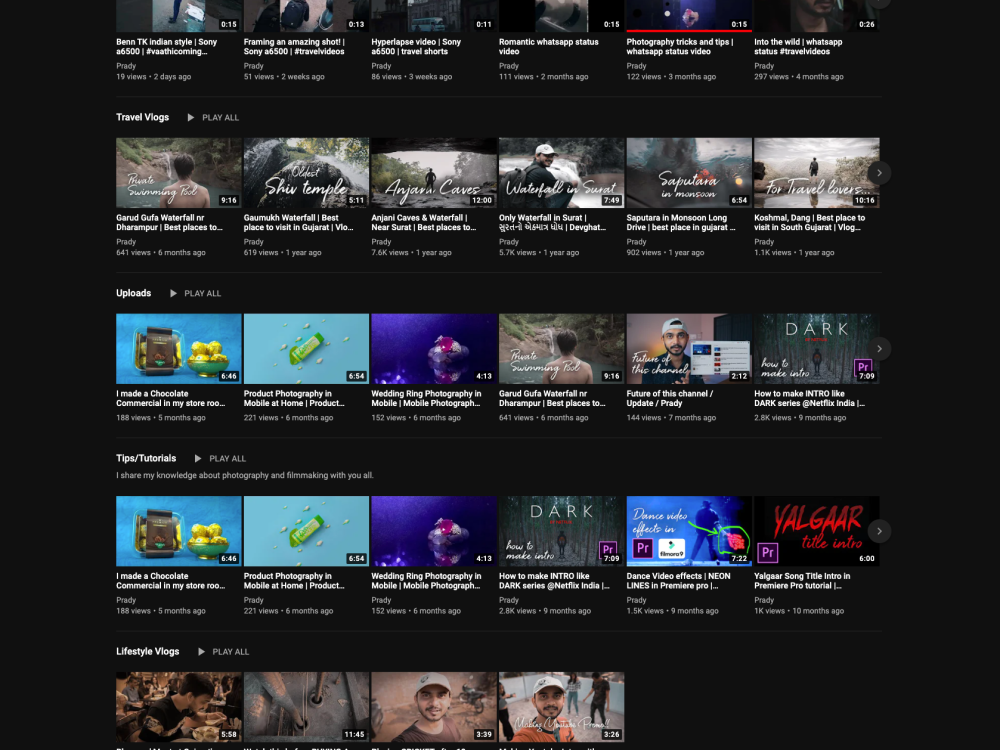Open title Future of this channel / Update
The image size is (1000, 750).
(670, 399)
